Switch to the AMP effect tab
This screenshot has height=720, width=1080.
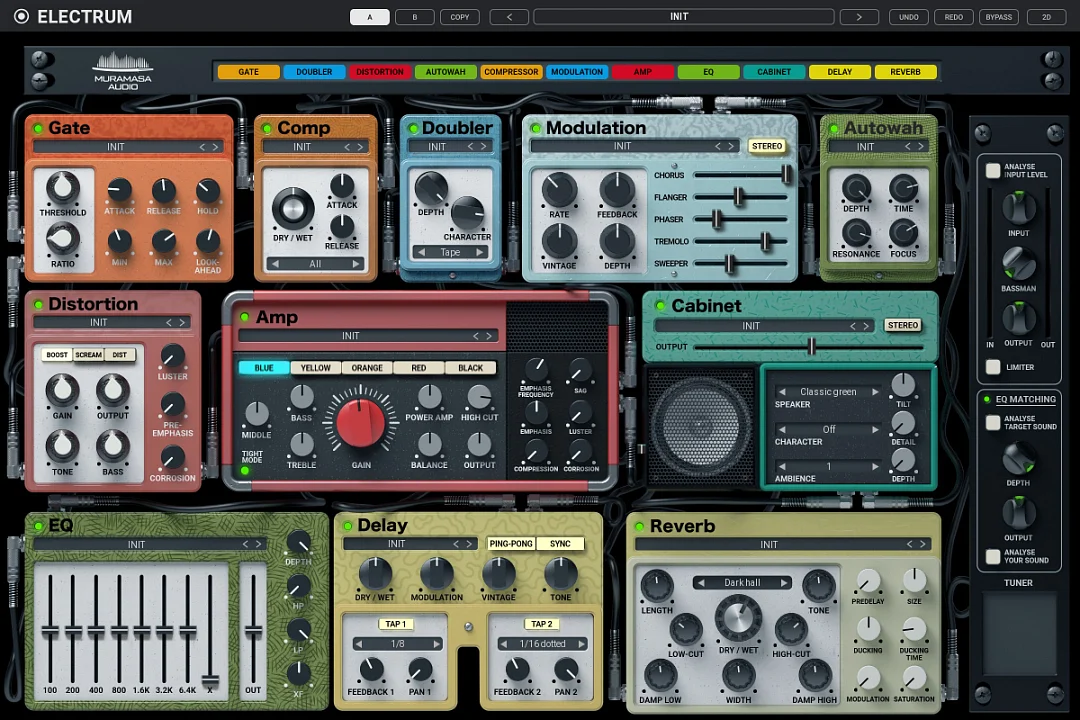(644, 71)
